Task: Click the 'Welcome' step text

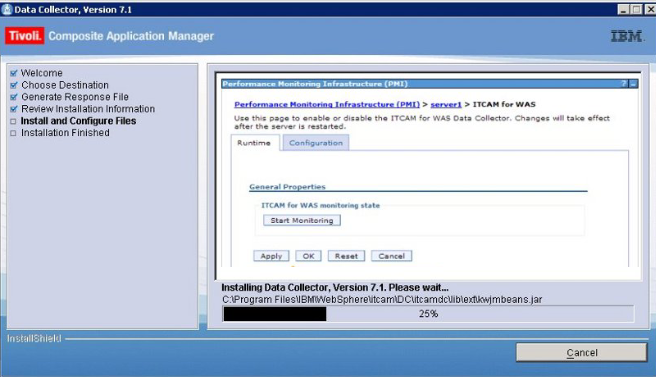Action: point(42,73)
